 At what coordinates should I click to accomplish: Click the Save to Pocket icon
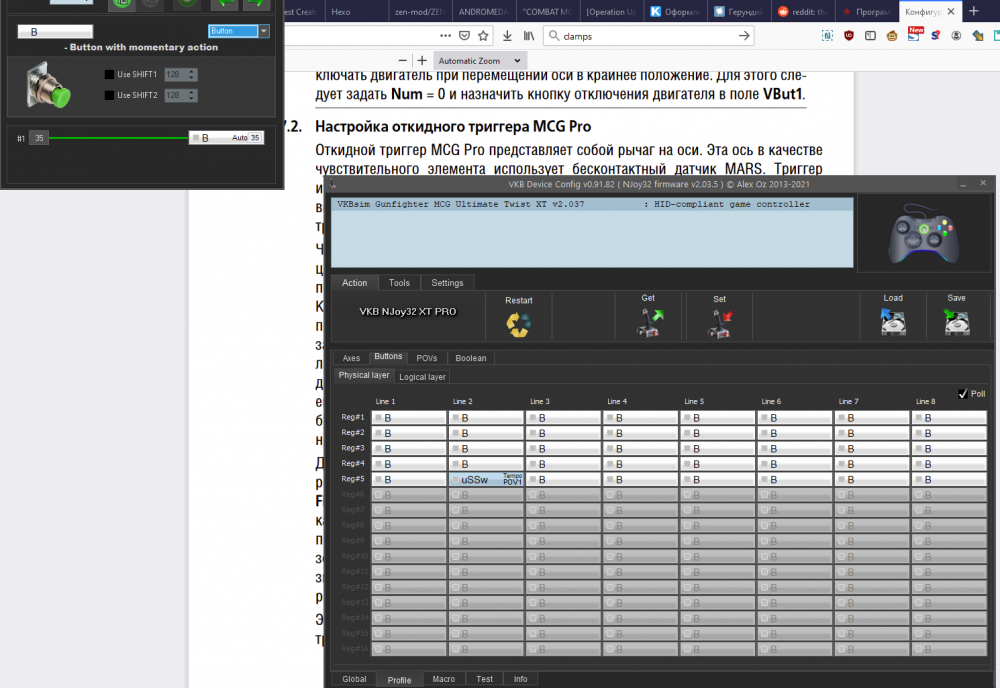[x=464, y=36]
